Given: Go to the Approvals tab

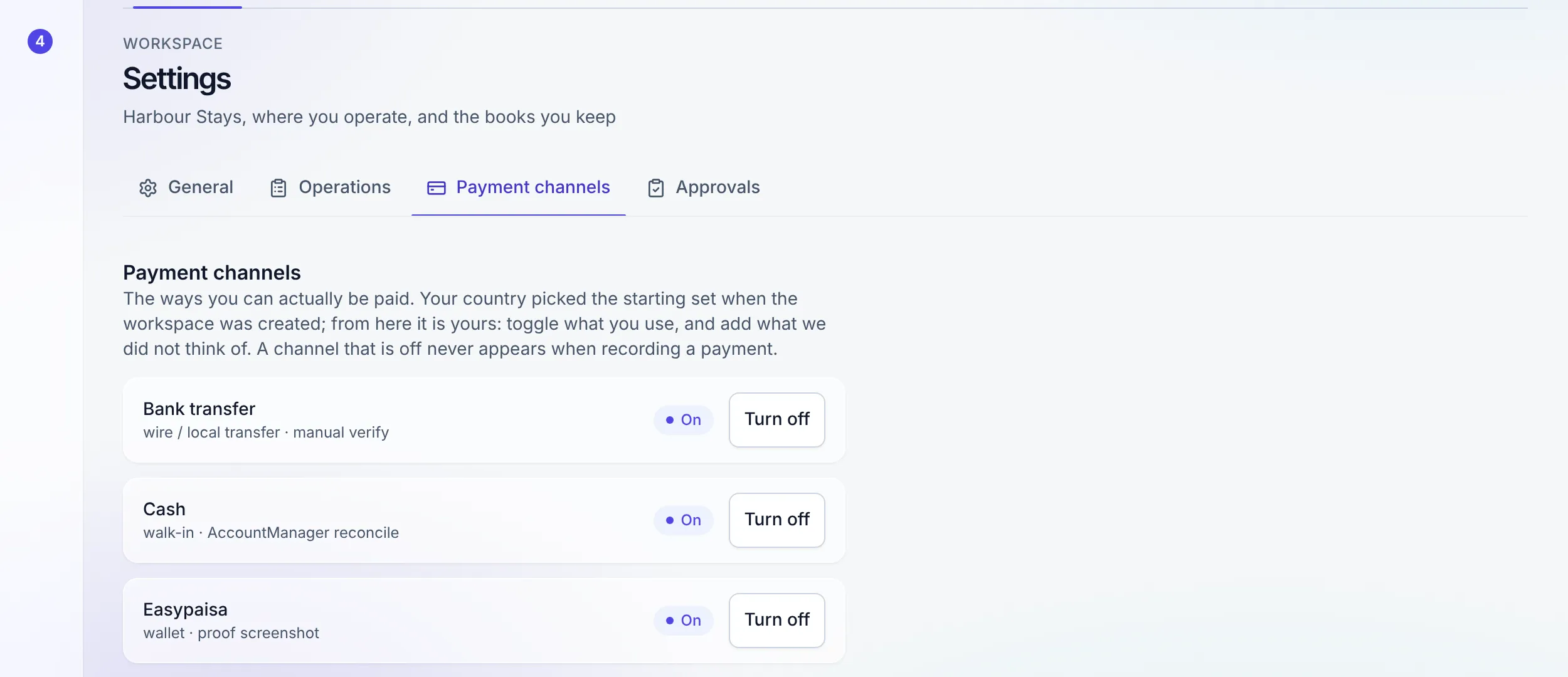Looking at the screenshot, I should click(703, 187).
